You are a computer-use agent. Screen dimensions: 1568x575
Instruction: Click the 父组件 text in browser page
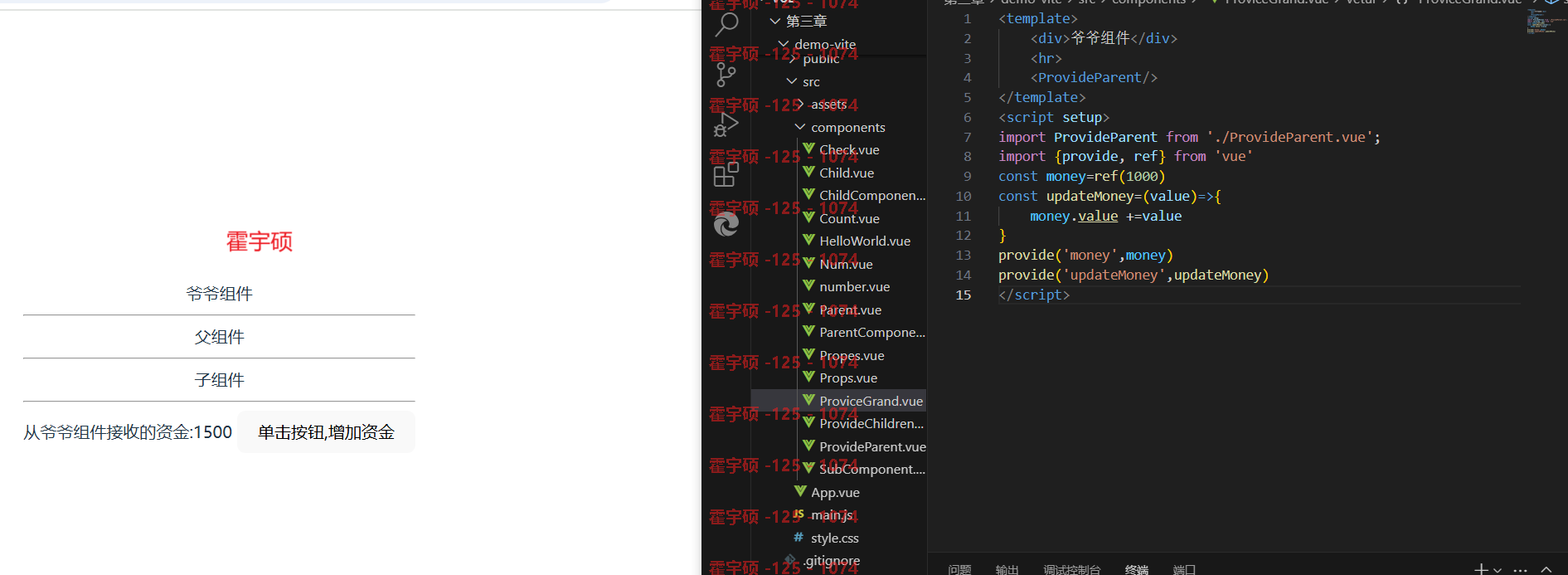click(219, 337)
